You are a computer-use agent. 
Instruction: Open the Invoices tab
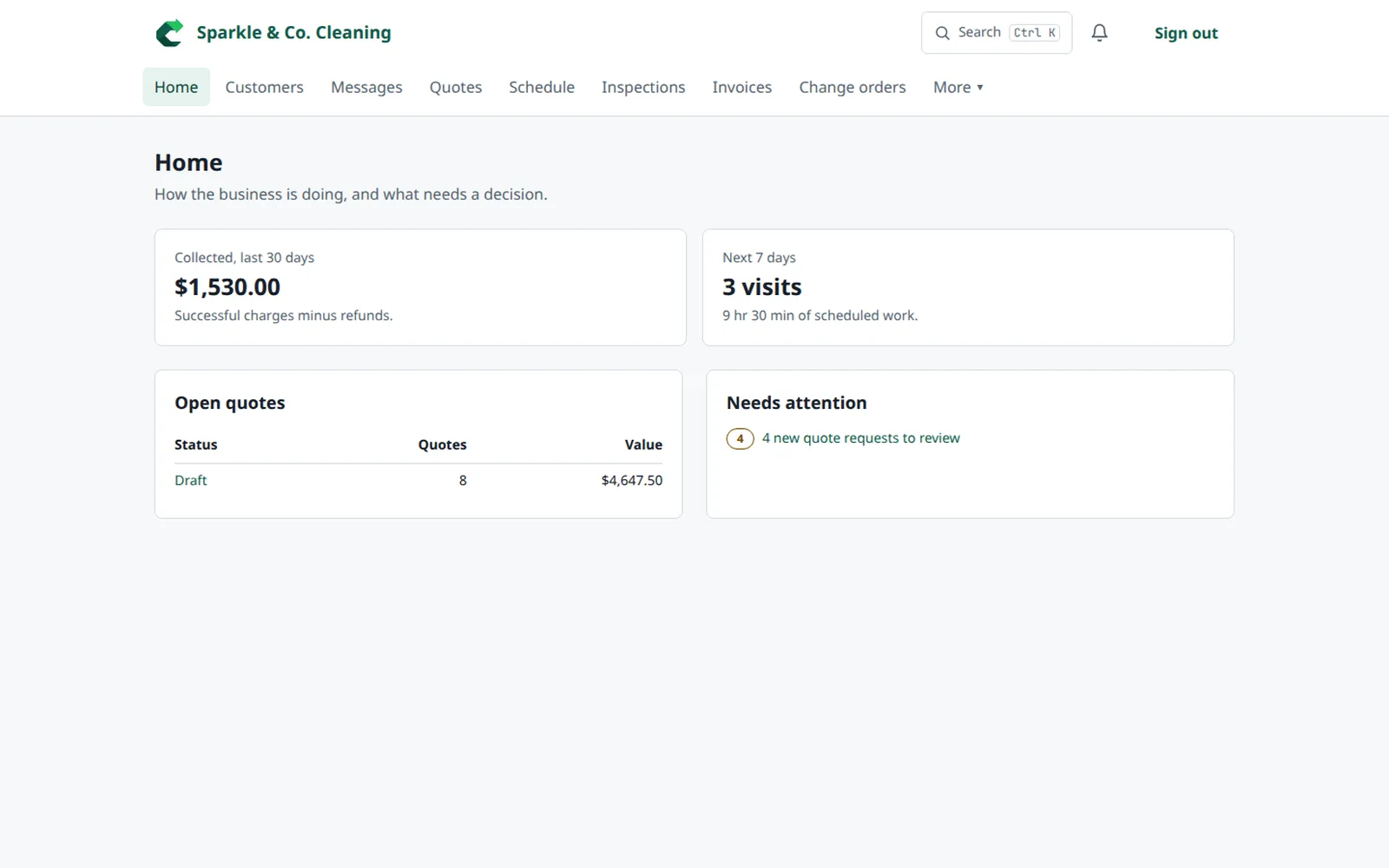pyautogui.click(x=742, y=87)
